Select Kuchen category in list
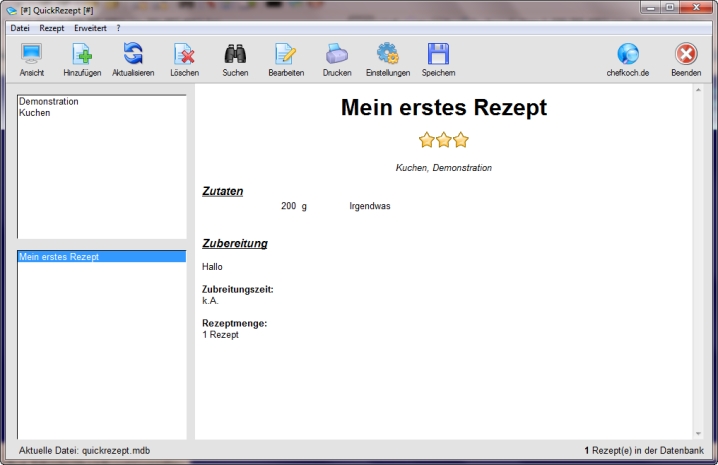Viewport: 718px width, 465px height. tap(34, 113)
